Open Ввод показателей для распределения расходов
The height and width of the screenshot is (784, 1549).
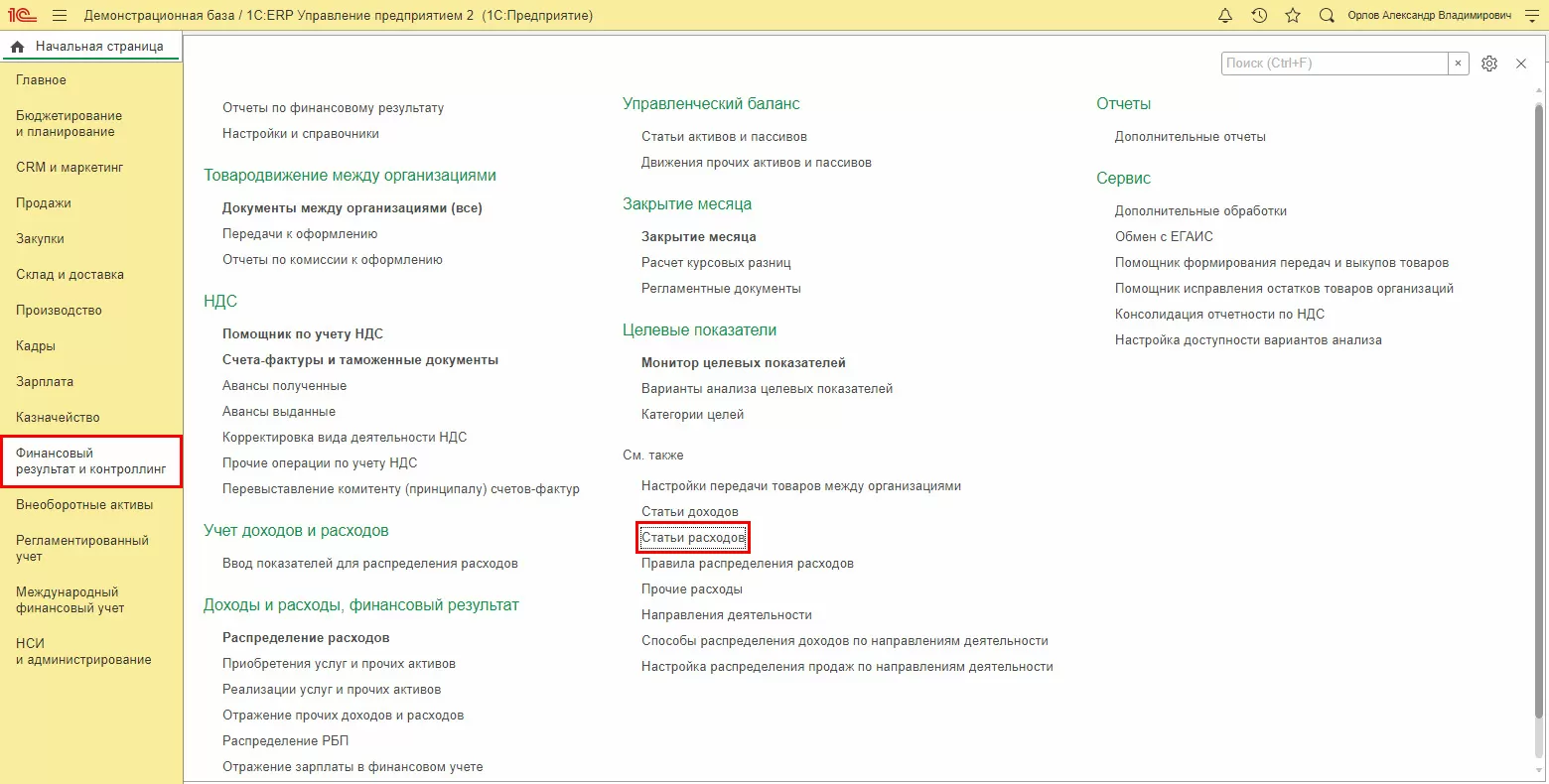point(370,564)
